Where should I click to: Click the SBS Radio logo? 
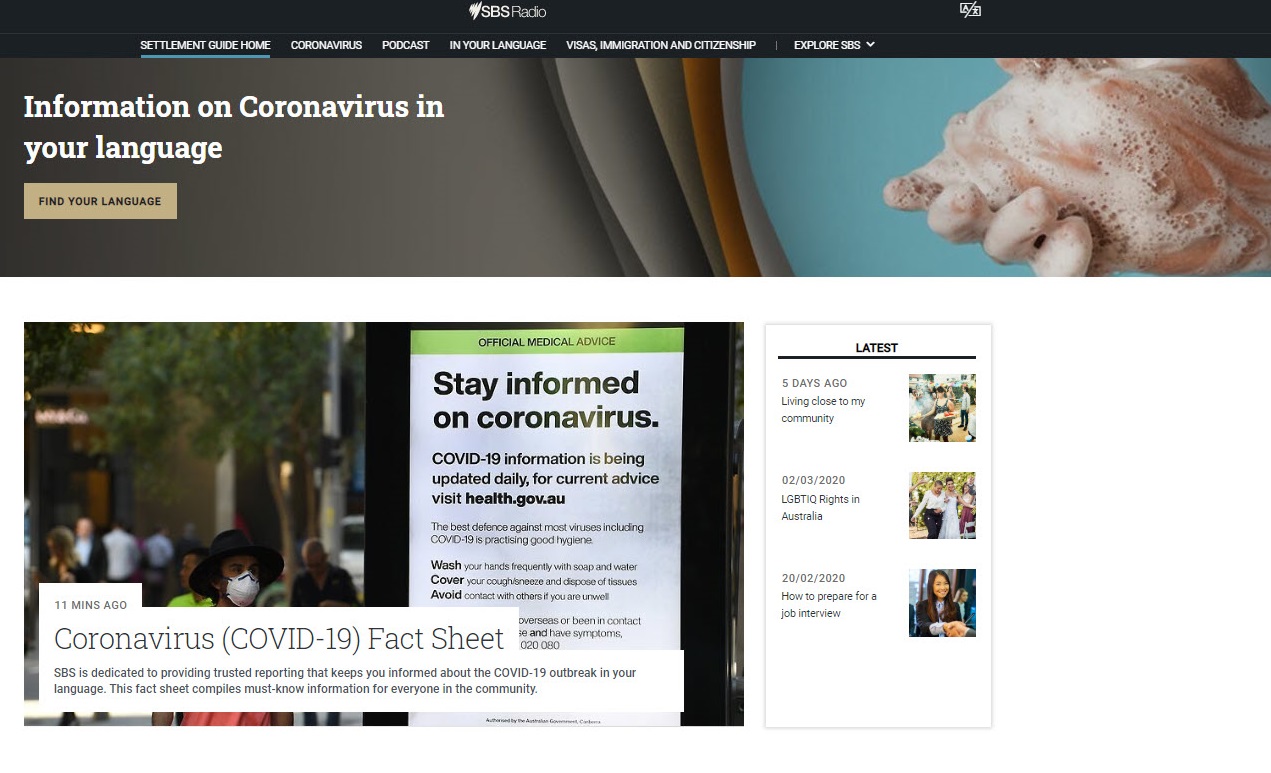(x=508, y=12)
